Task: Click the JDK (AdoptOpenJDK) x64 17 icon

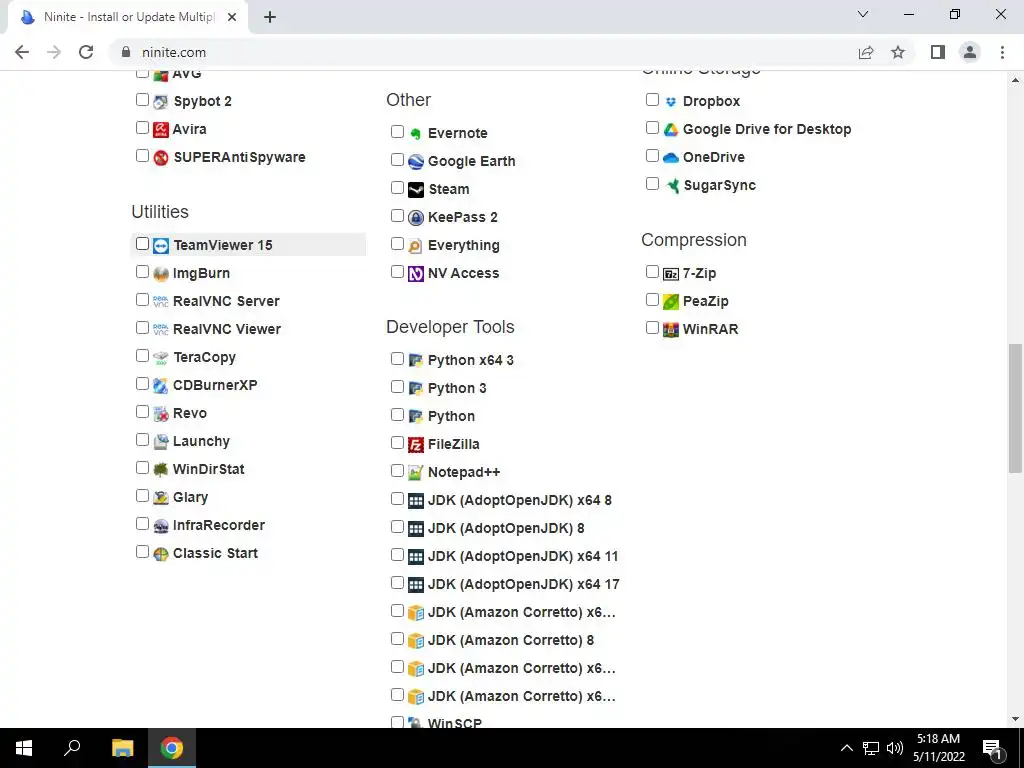Action: [x=416, y=584]
